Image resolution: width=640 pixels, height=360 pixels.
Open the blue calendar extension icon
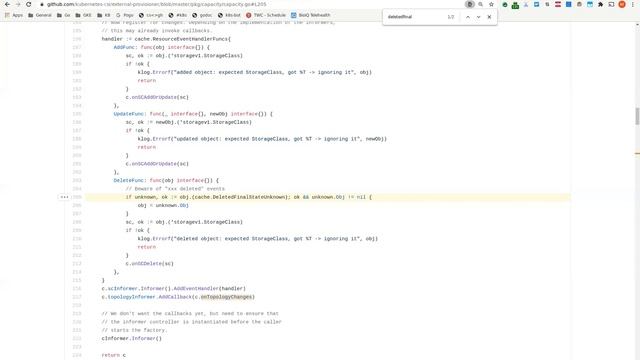click(590, 4)
